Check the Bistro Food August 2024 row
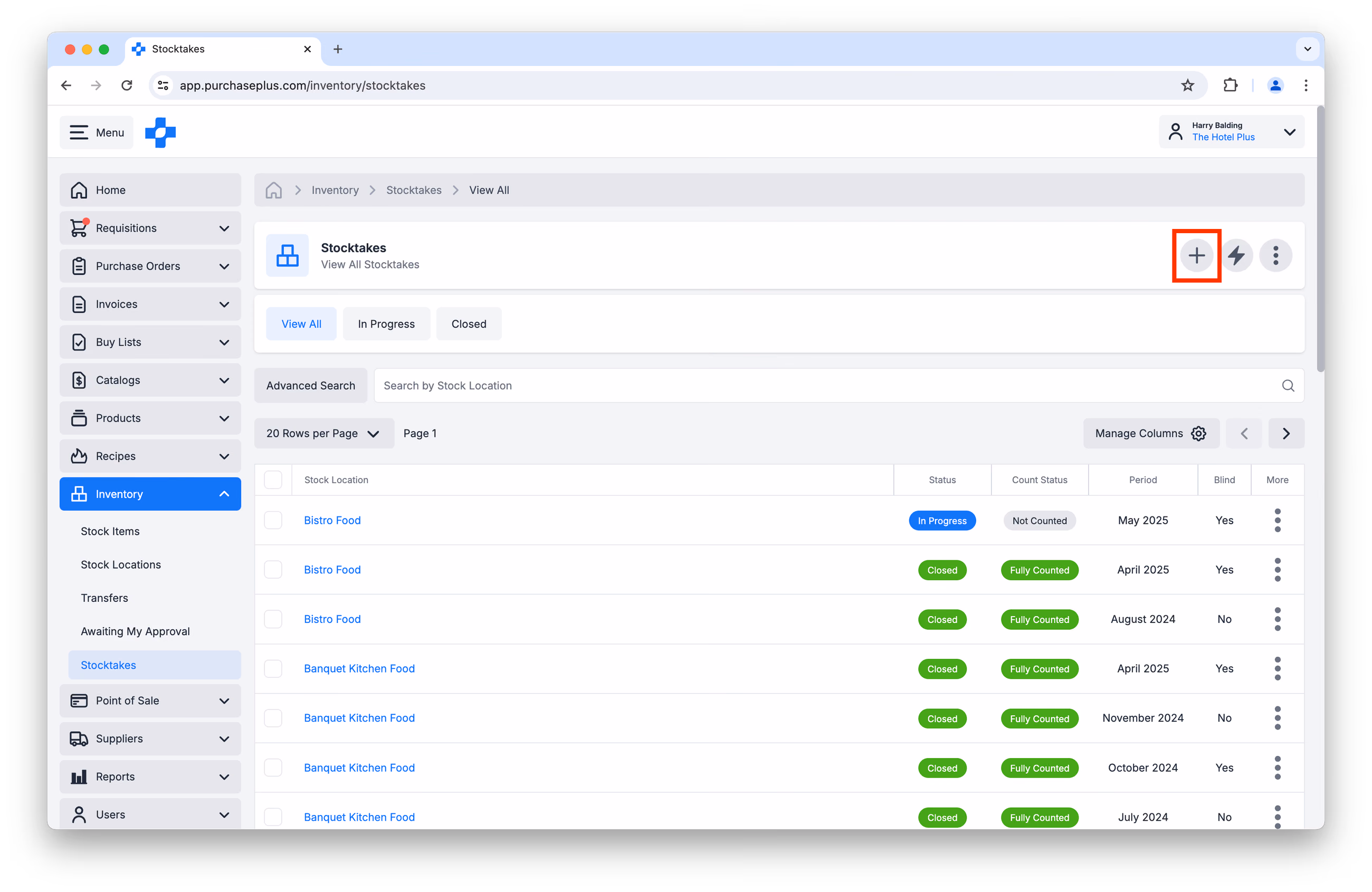The image size is (1372, 892). (x=273, y=619)
